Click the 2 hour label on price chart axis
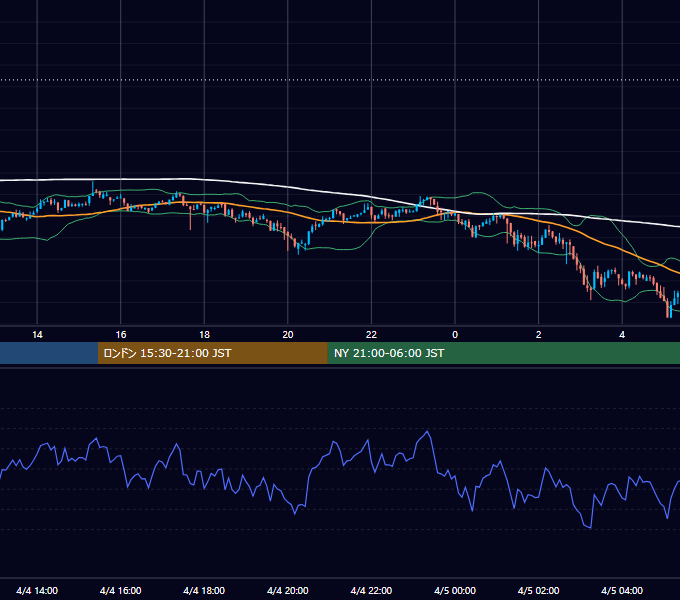The height and width of the screenshot is (600, 680). pyautogui.click(x=539, y=335)
